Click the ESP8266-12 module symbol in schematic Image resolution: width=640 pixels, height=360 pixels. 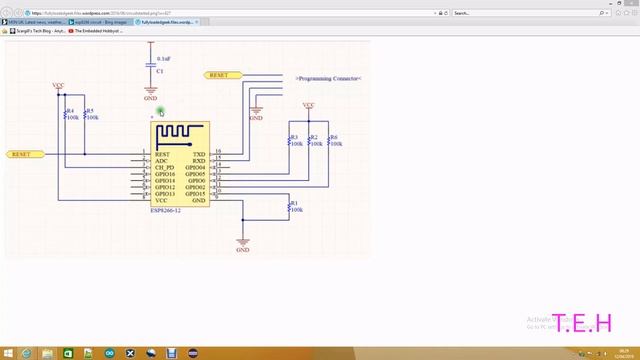180,164
